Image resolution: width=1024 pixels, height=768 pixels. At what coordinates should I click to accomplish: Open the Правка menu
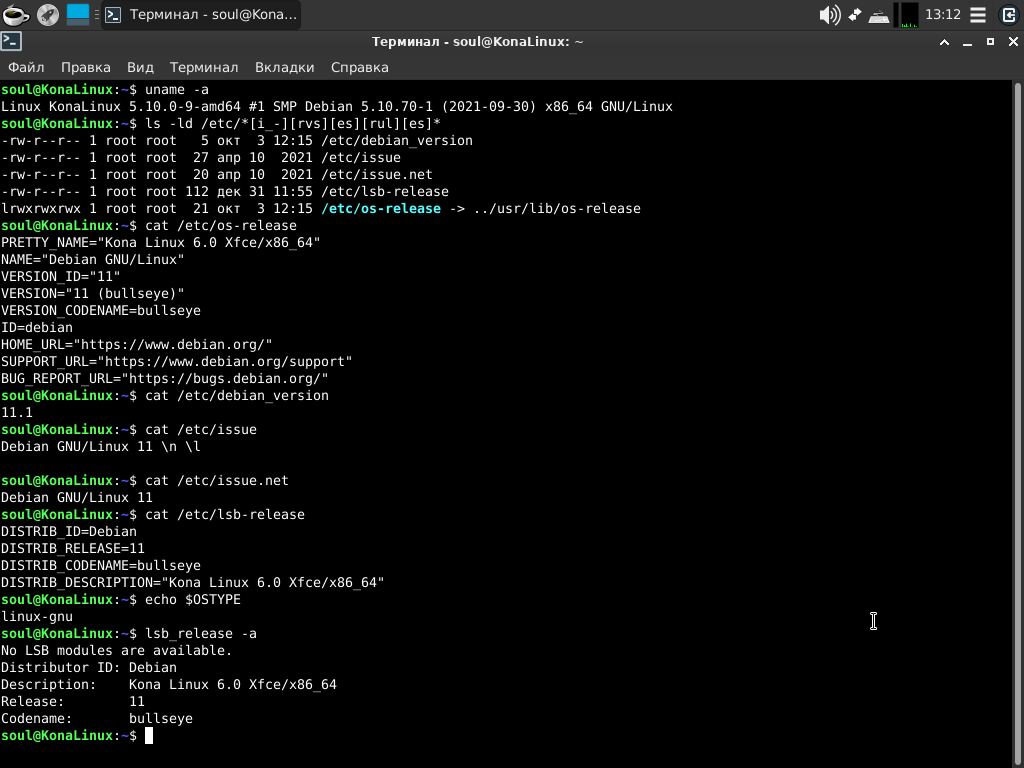pyautogui.click(x=86, y=67)
